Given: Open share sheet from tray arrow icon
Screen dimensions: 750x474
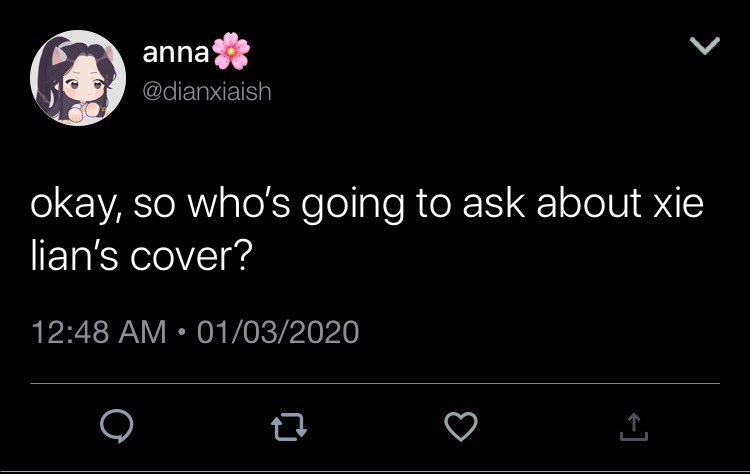Looking at the screenshot, I should click(634, 427).
